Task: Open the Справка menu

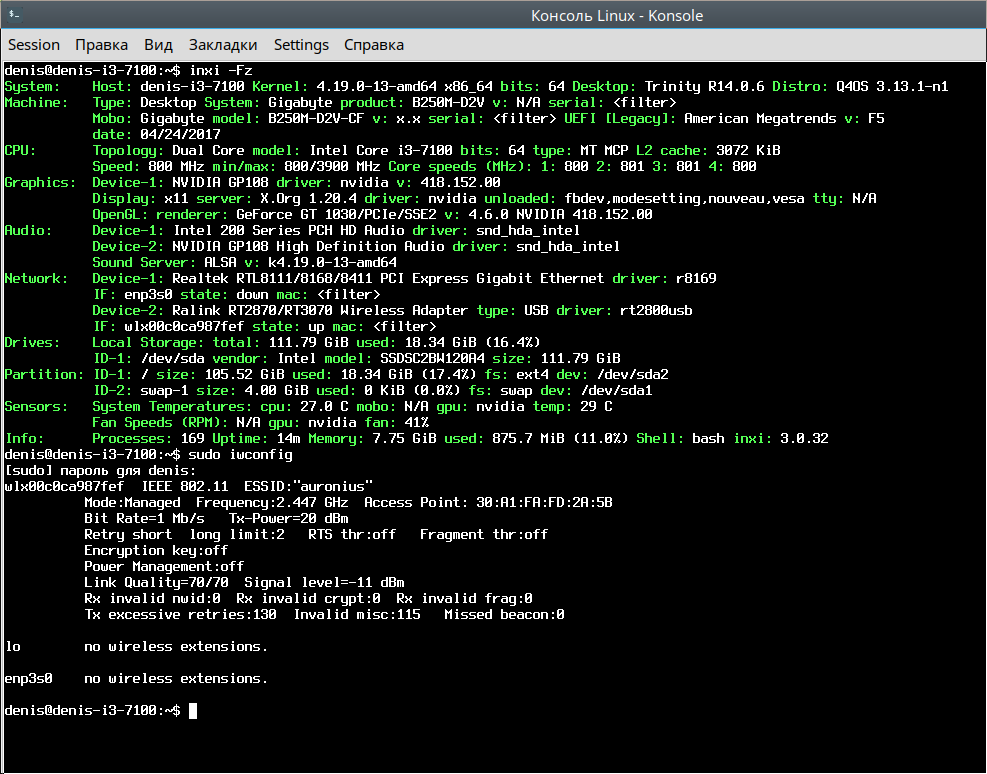Action: tap(374, 45)
